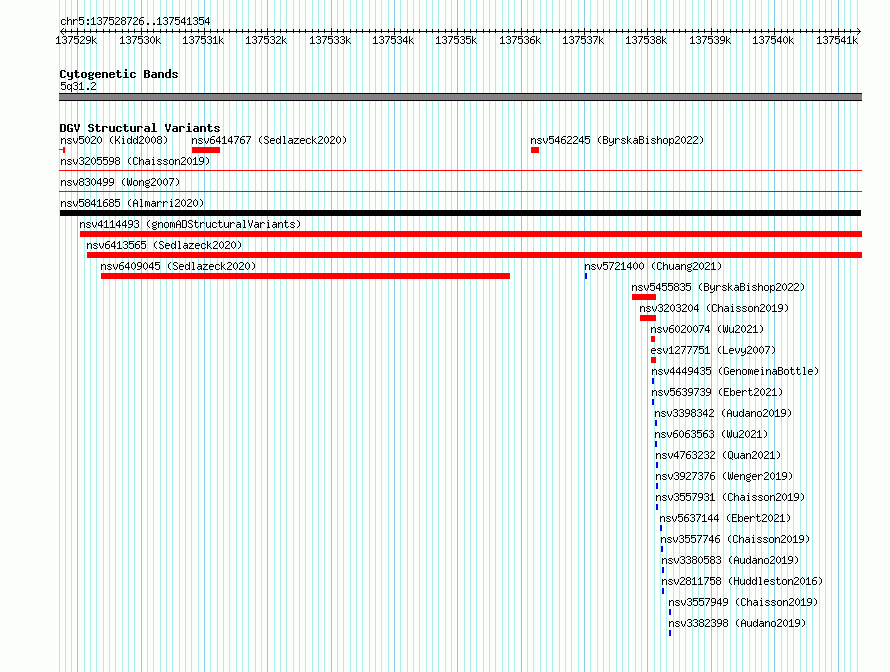Click nsv4449435 (GenomeinaBottle) label

point(735,371)
